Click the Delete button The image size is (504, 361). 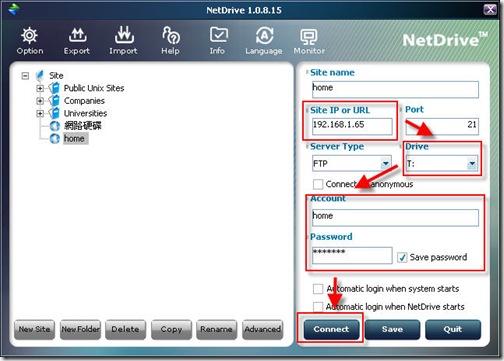[125, 329]
